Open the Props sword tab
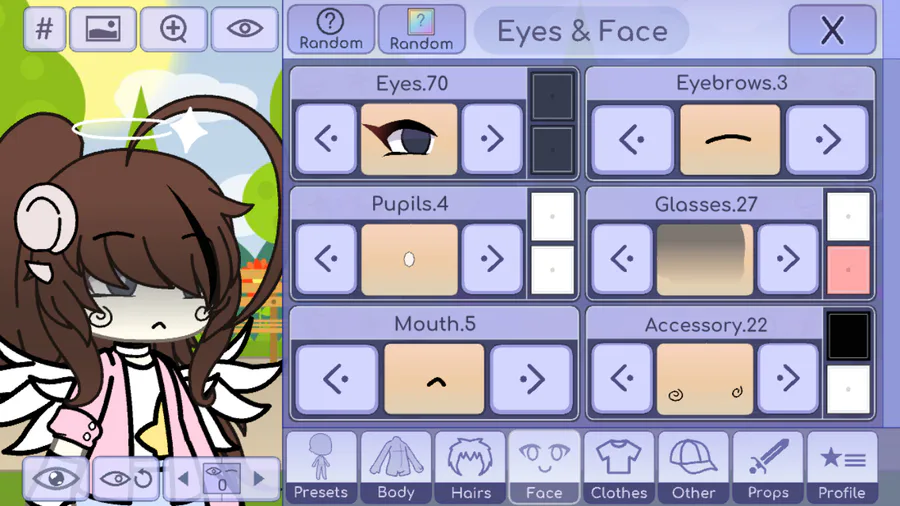 click(768, 467)
